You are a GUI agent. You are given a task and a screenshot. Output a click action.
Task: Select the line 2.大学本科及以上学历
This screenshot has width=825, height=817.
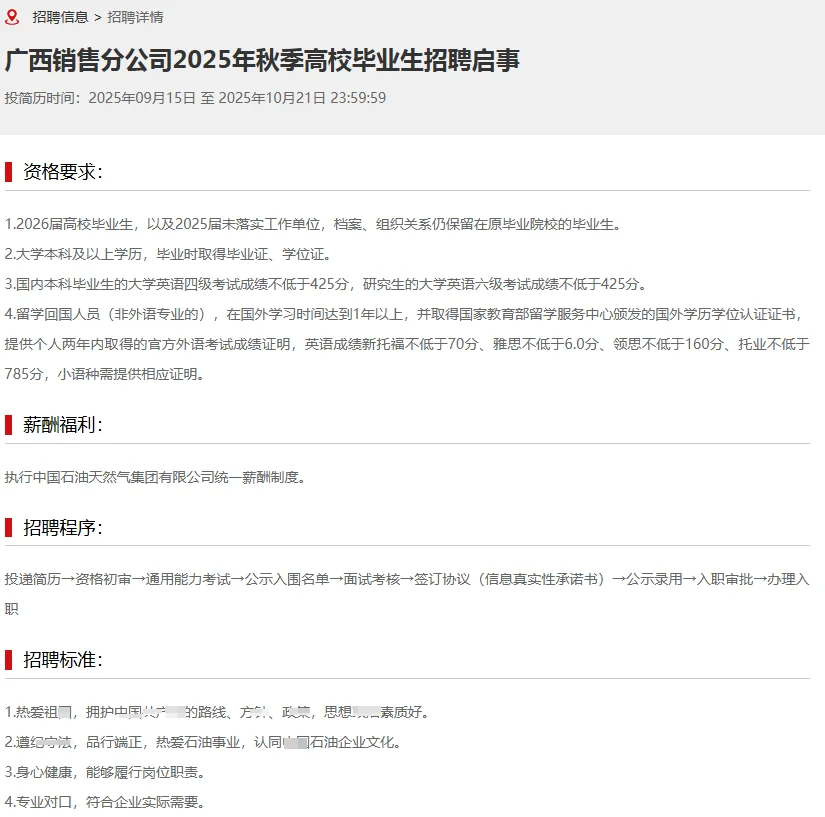pyautogui.click(x=169, y=255)
